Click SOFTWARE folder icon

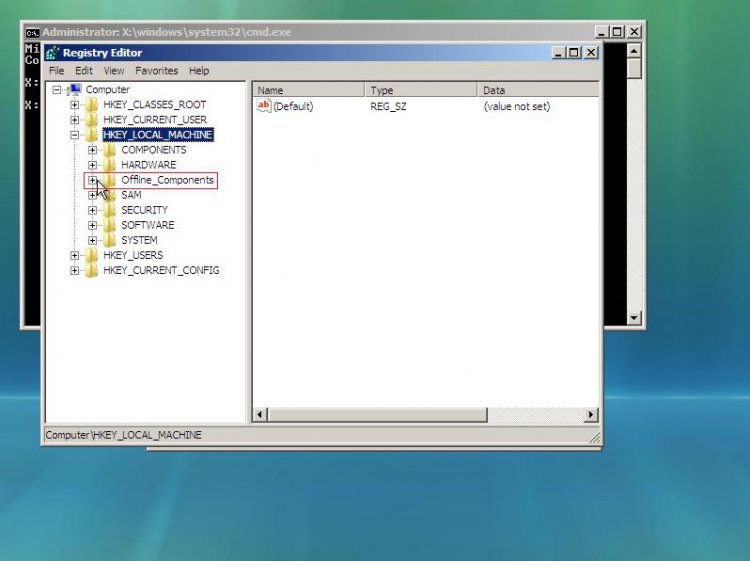tap(110, 225)
